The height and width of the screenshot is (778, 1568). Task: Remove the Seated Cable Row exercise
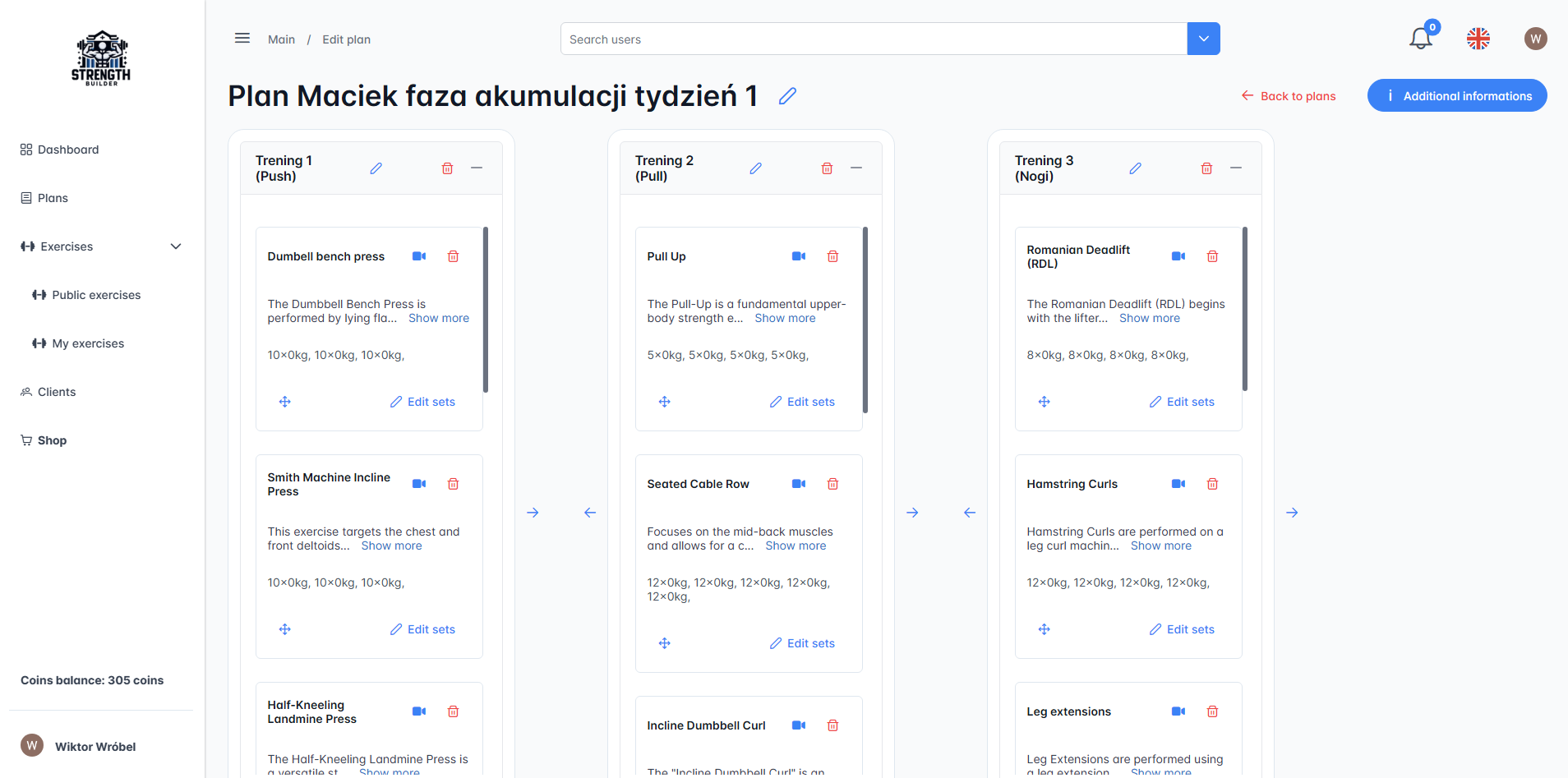click(832, 484)
